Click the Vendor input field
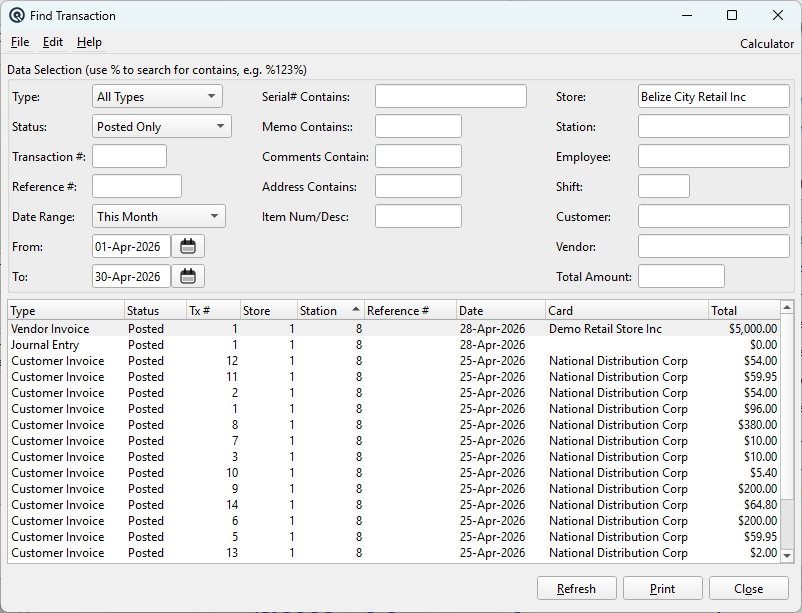The height and width of the screenshot is (613, 802). (x=714, y=247)
